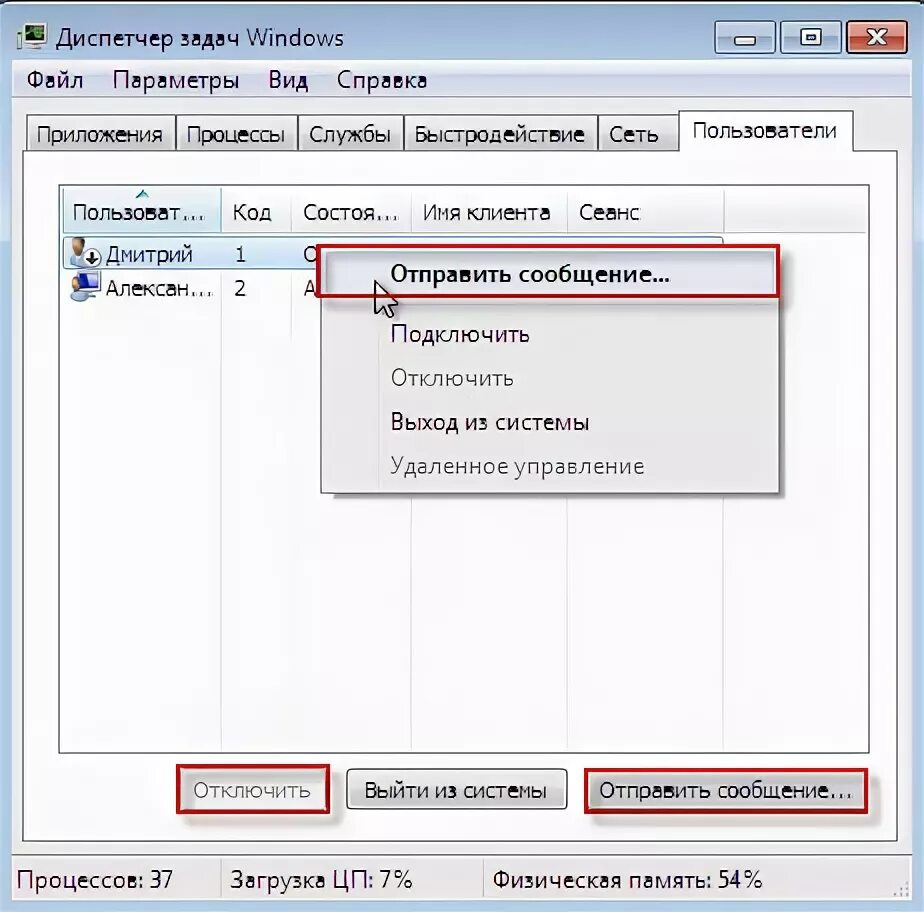Sort by the Код column header
The height and width of the screenshot is (912, 924).
pos(256,210)
